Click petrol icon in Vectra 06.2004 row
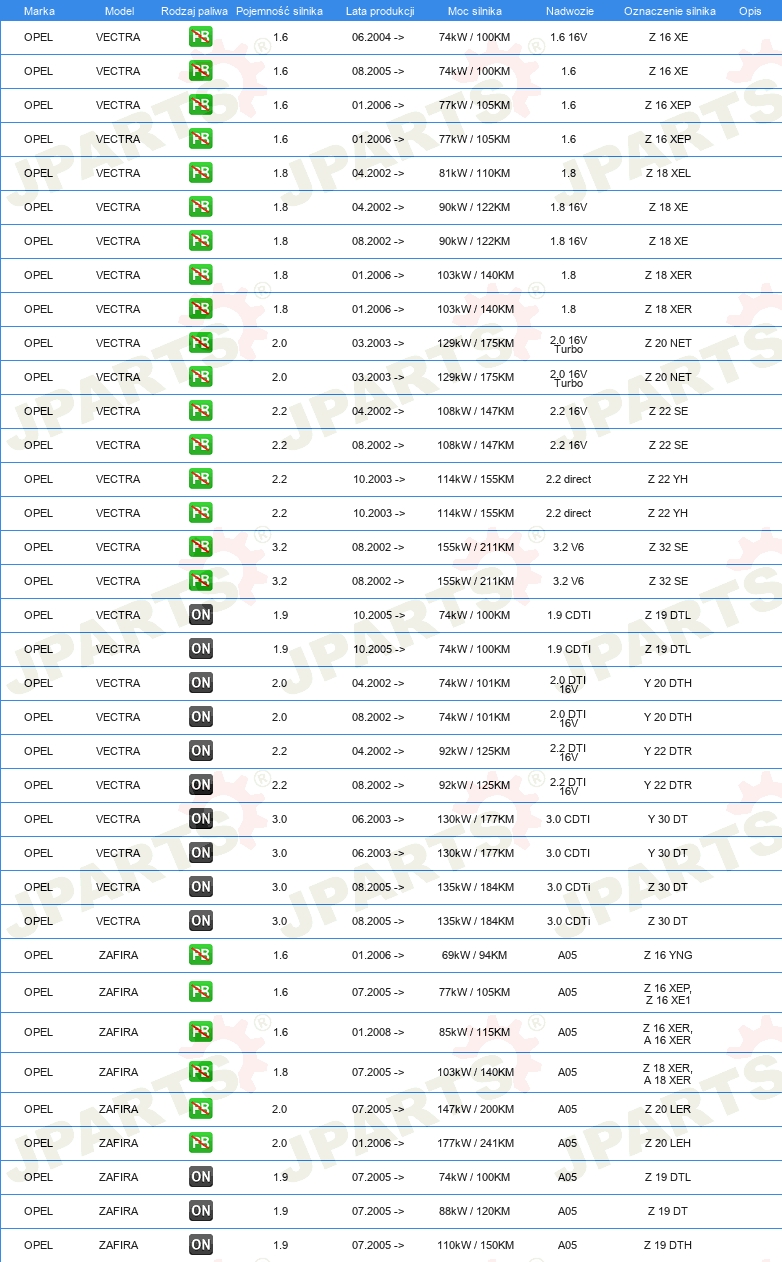Screen dimensions: 782x1262 pos(201,37)
